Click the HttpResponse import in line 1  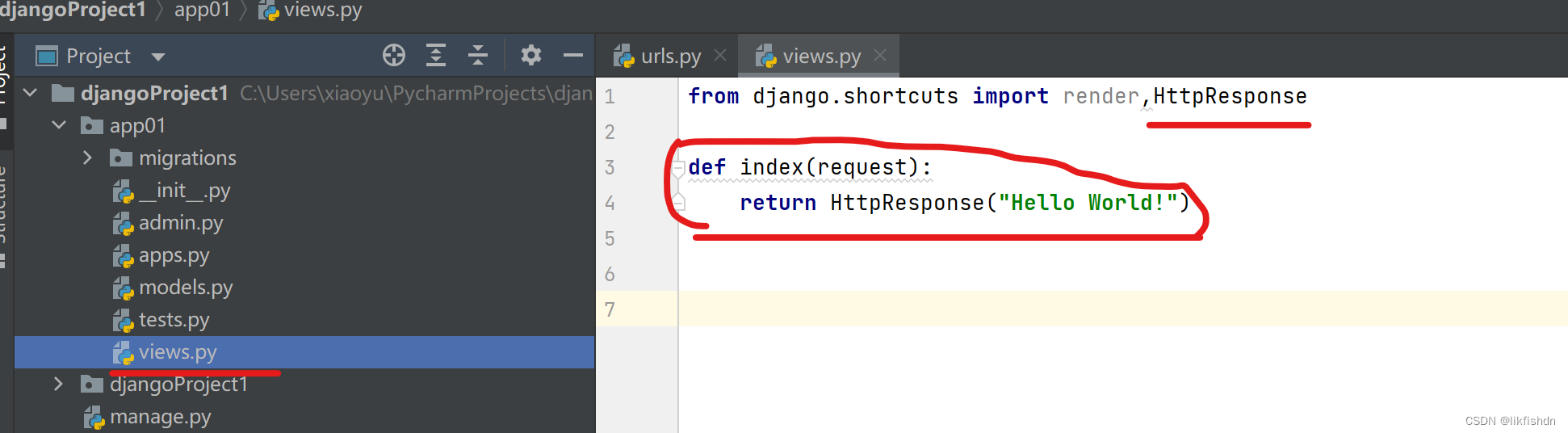pyautogui.click(x=1230, y=96)
